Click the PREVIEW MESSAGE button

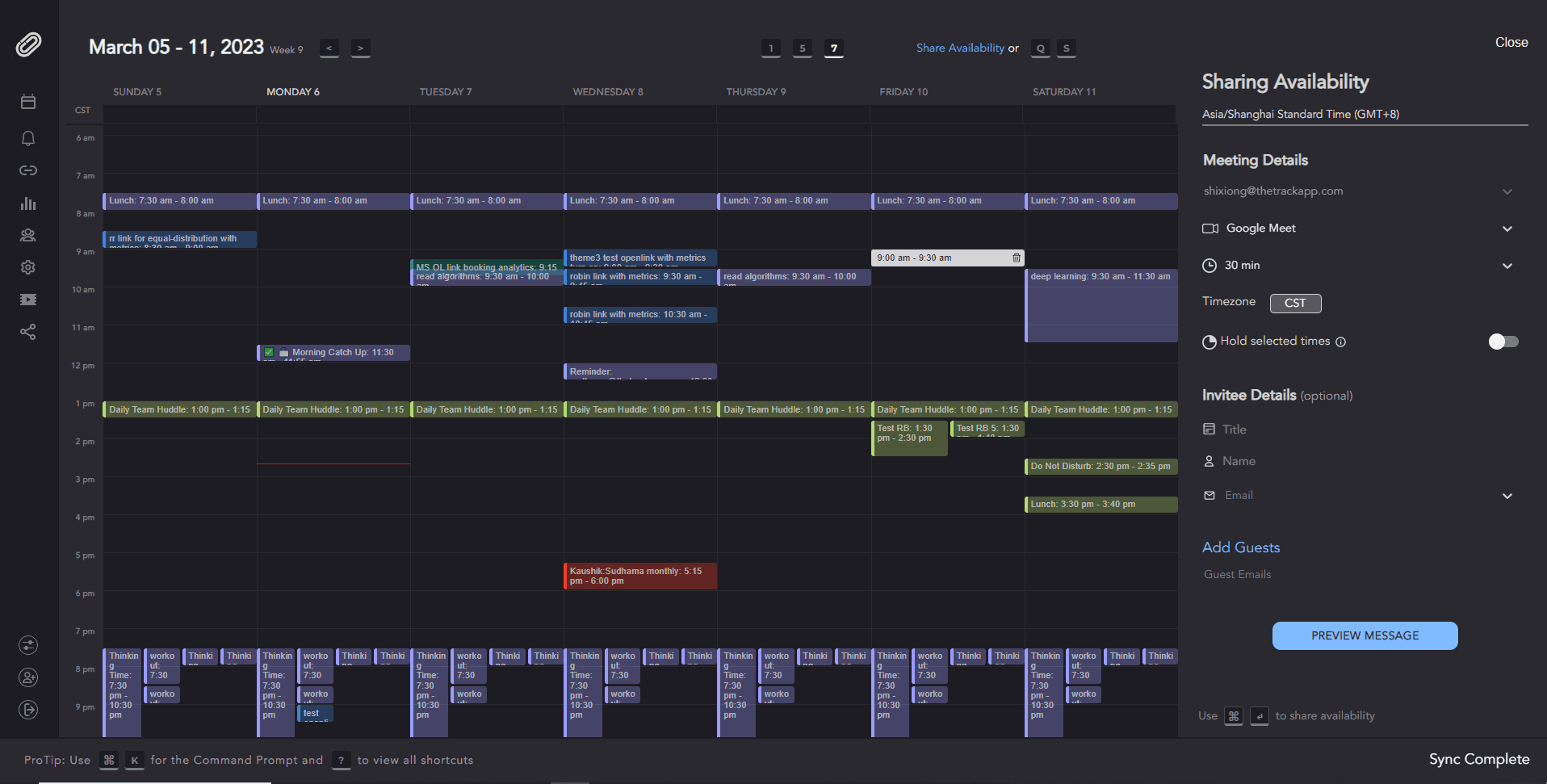1365,635
